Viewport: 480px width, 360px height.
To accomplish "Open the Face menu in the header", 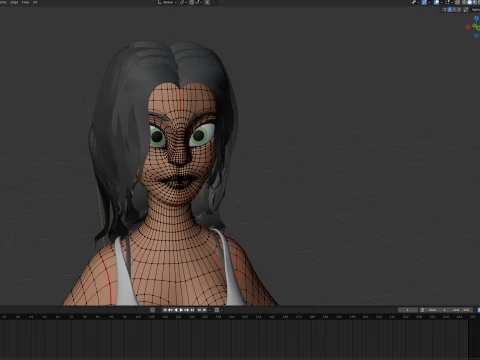I will pyautogui.click(x=25, y=2).
